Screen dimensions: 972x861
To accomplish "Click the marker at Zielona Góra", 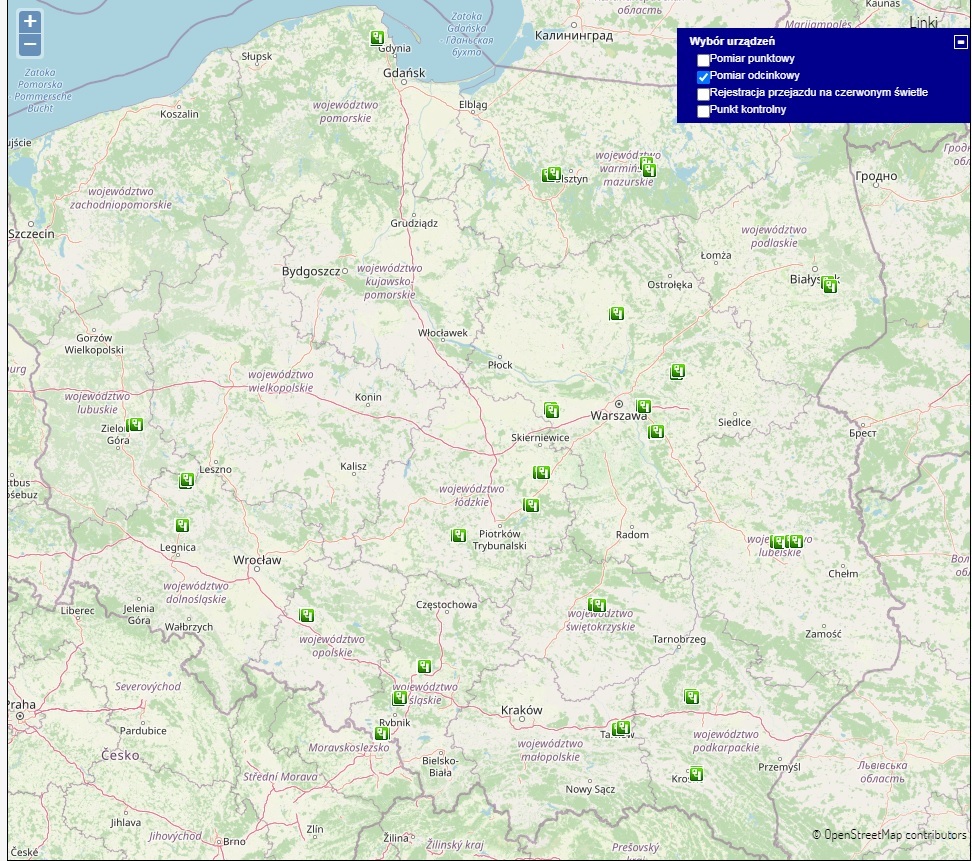I will [x=135, y=425].
